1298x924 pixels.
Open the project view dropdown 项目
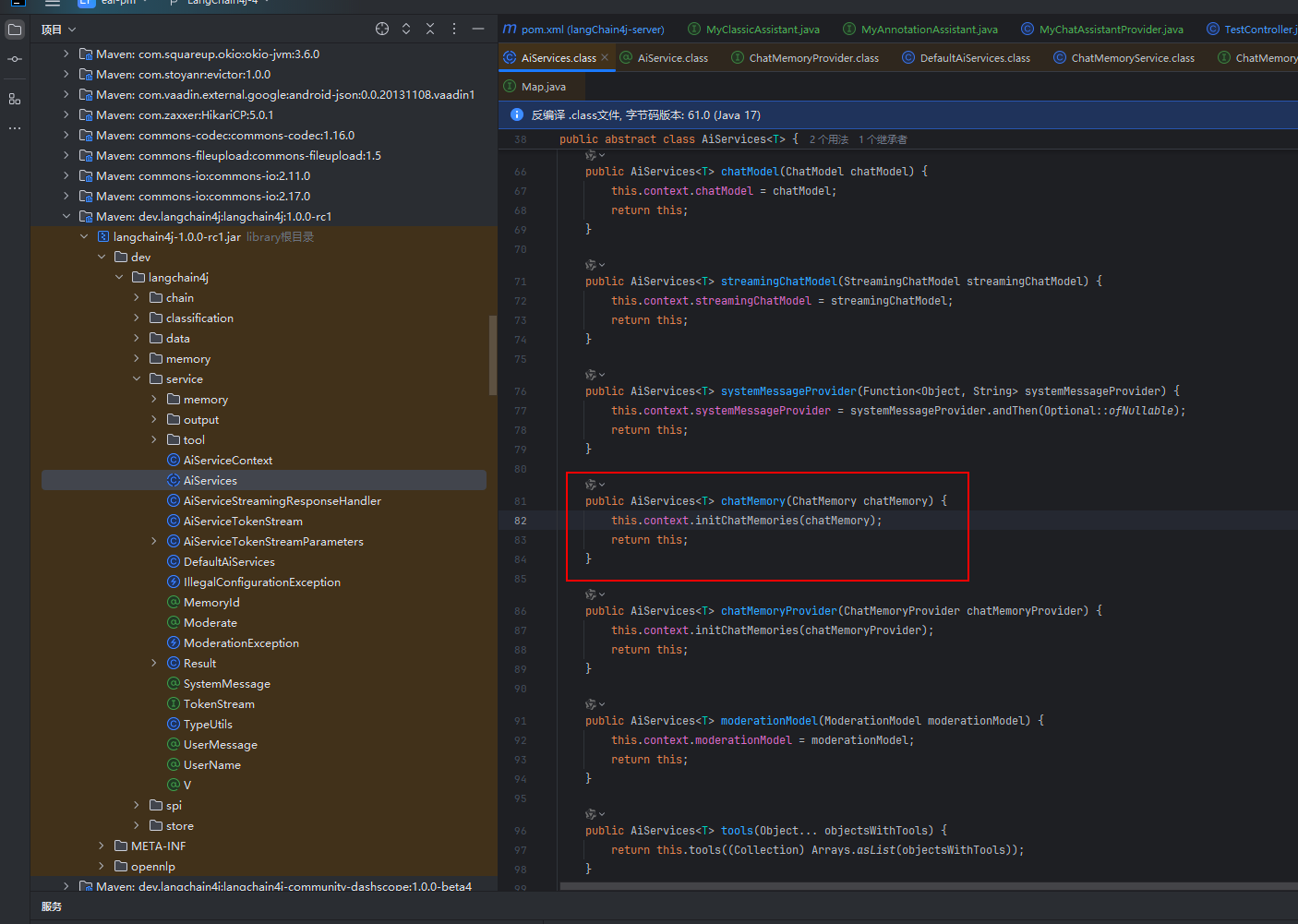coord(58,30)
